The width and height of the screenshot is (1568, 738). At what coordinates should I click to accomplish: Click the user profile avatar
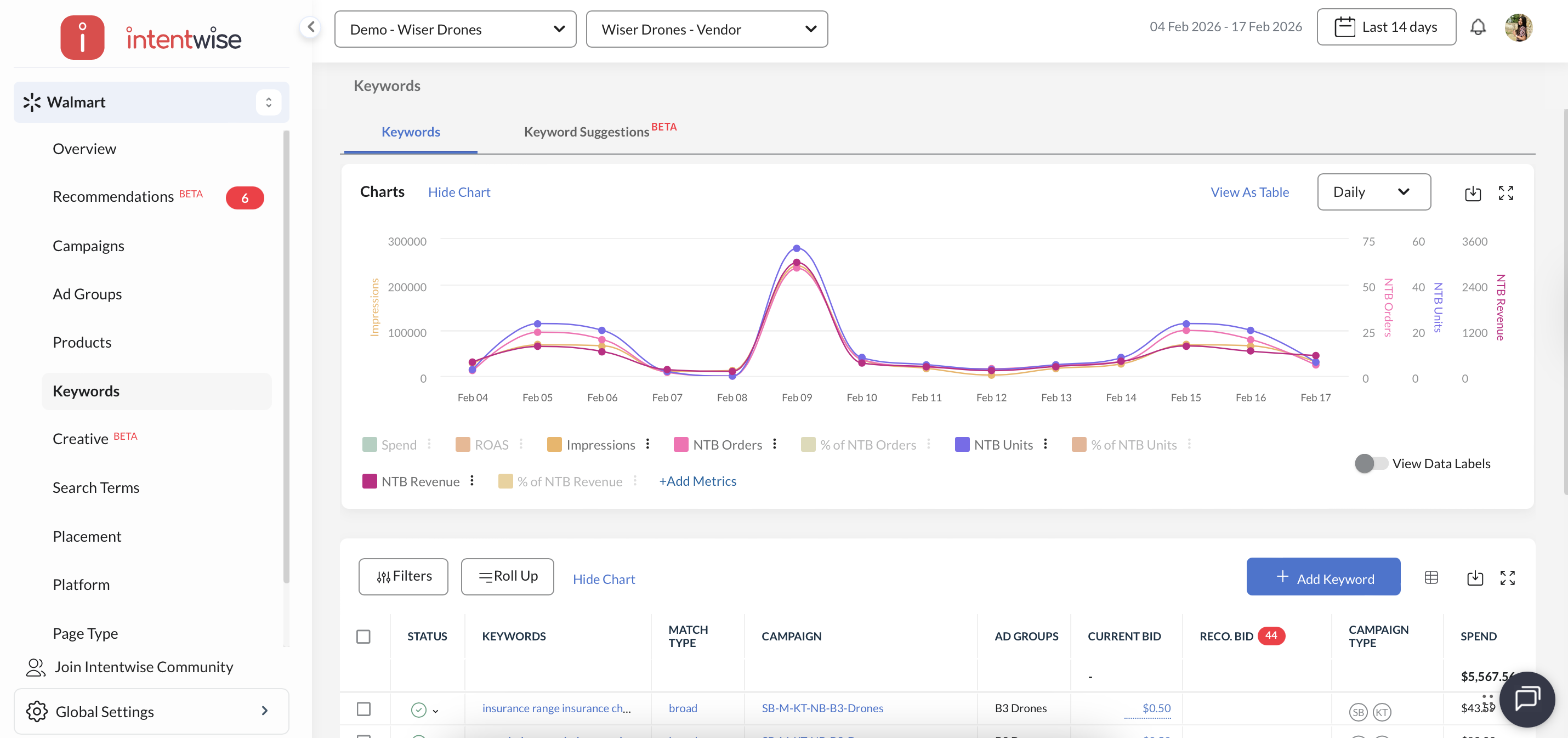[x=1518, y=27]
